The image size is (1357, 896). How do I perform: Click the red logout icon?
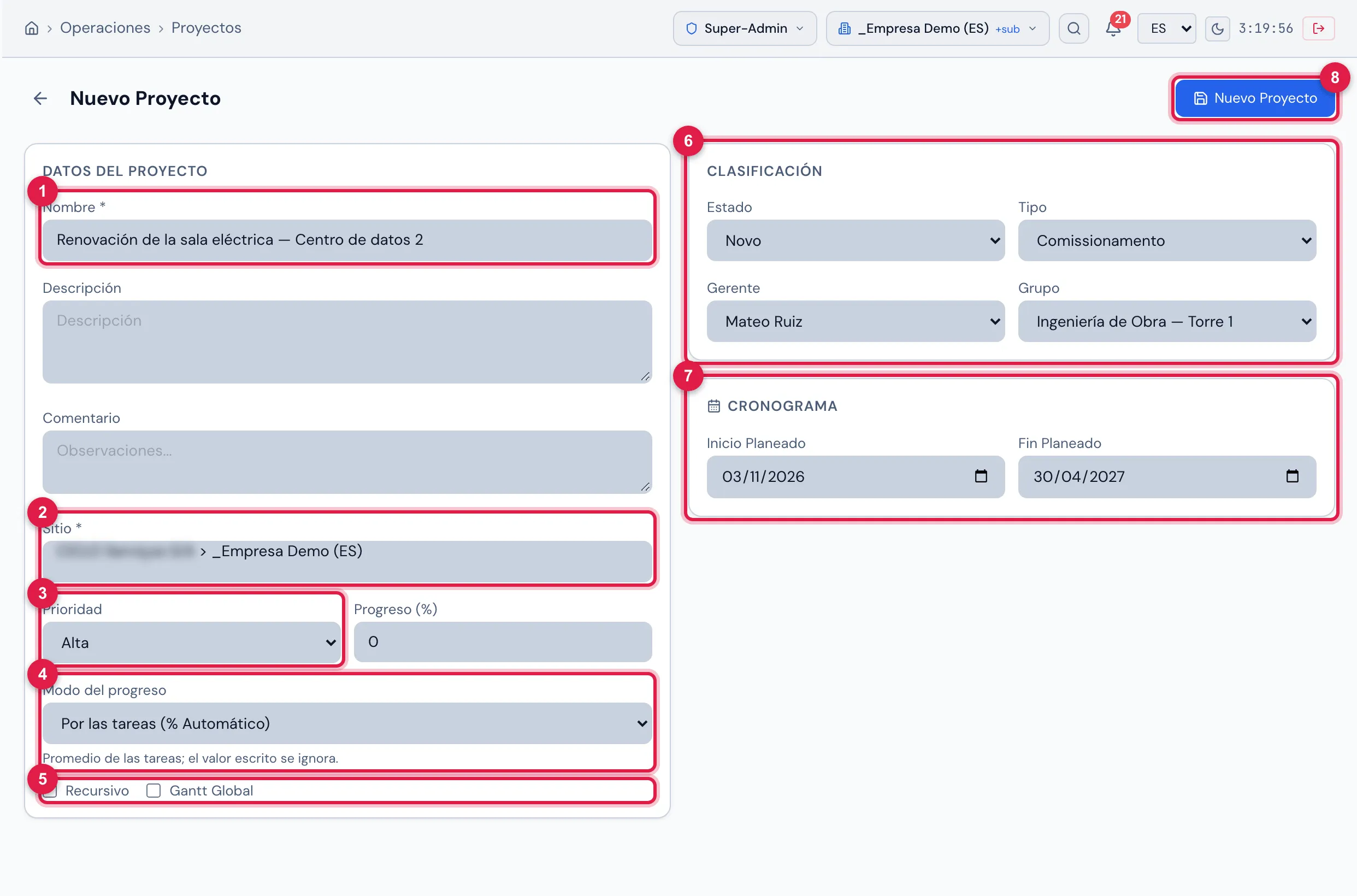pos(1319,28)
